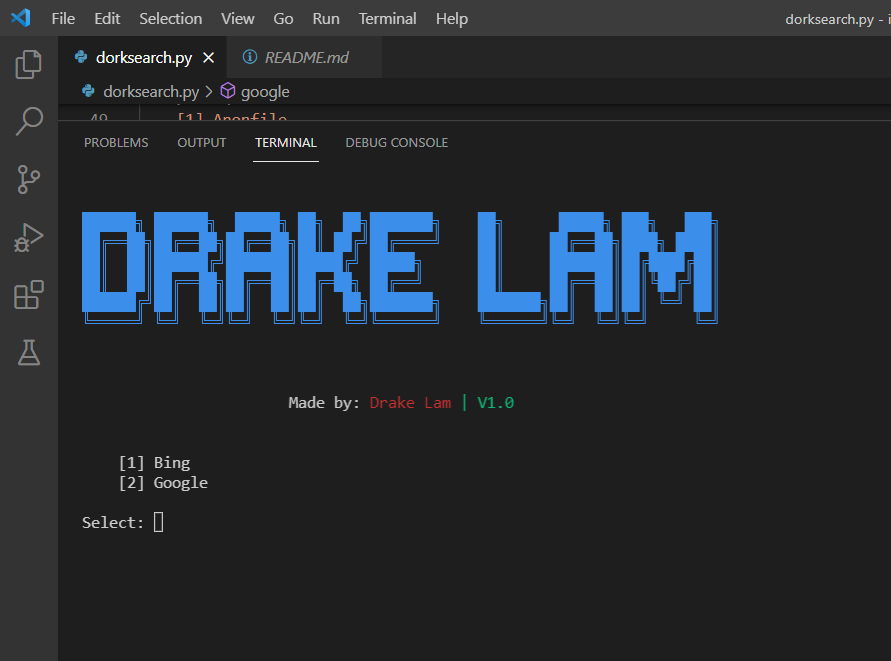
Task: Click the red 'Drake Lam' author text
Action: pyautogui.click(x=410, y=402)
